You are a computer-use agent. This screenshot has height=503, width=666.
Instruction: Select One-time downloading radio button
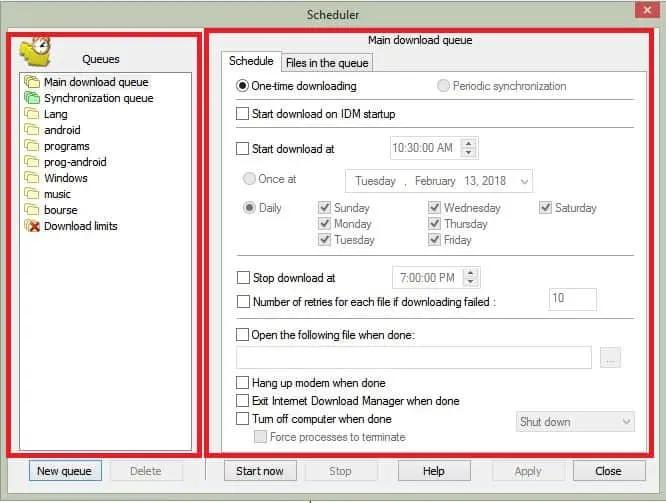[243, 86]
